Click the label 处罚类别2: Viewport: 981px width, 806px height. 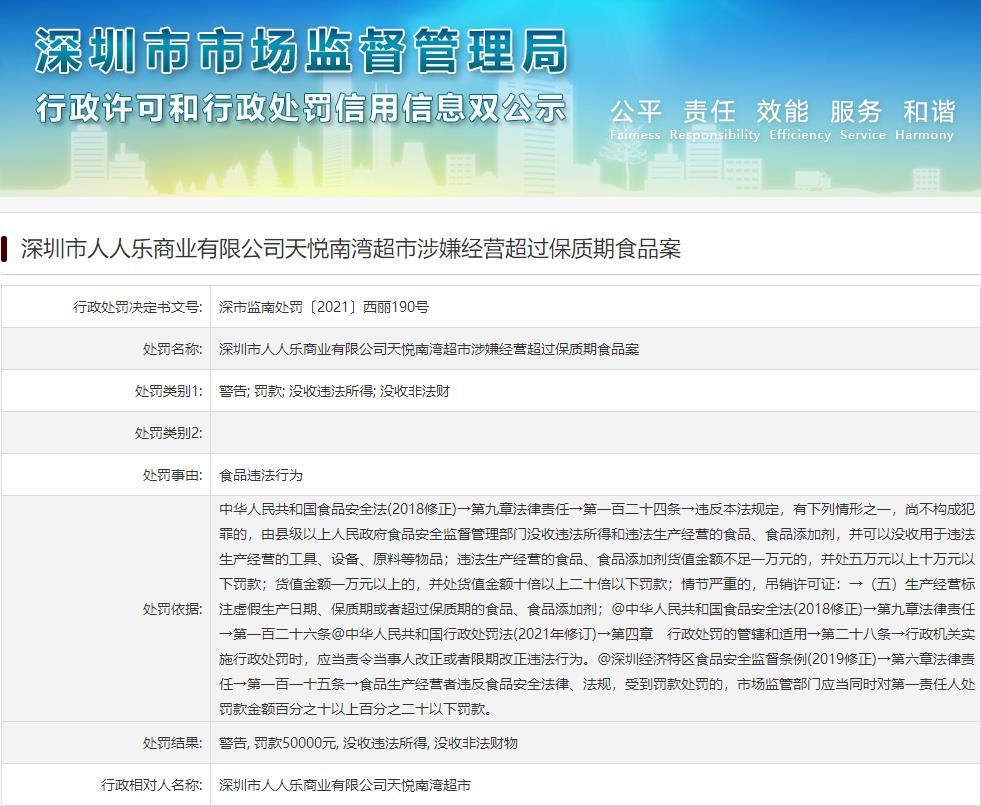pyautogui.click(x=168, y=432)
